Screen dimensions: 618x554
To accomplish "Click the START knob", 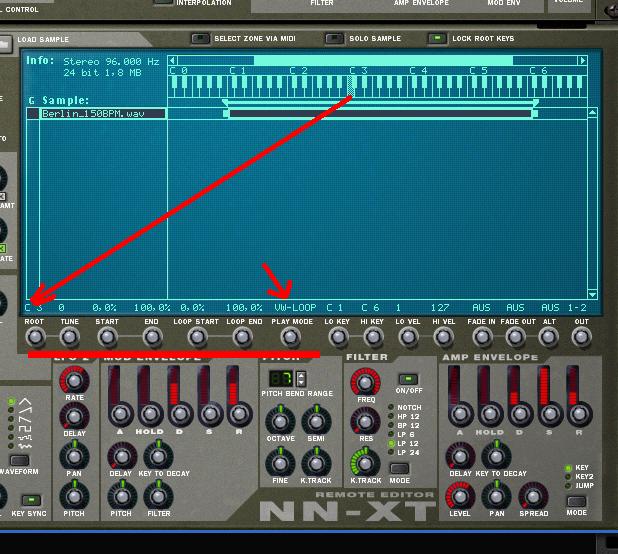I will pyautogui.click(x=107, y=337).
